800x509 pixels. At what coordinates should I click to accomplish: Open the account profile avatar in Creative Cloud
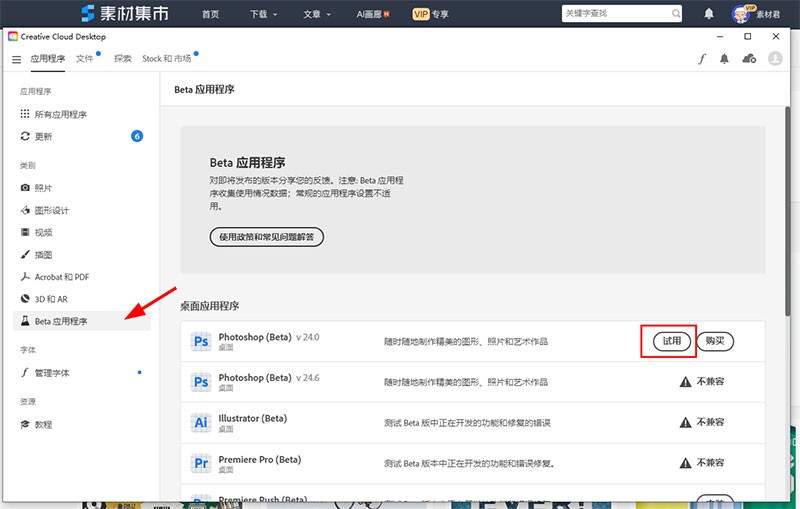click(x=775, y=59)
